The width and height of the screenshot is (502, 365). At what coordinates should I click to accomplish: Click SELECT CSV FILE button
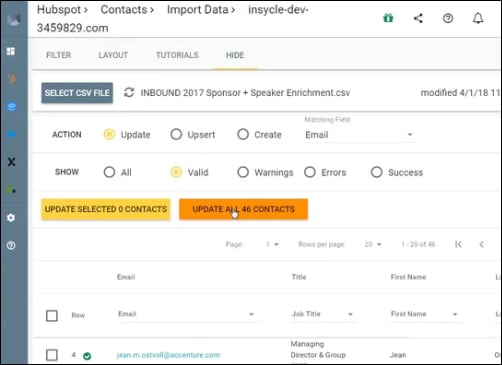click(77, 93)
